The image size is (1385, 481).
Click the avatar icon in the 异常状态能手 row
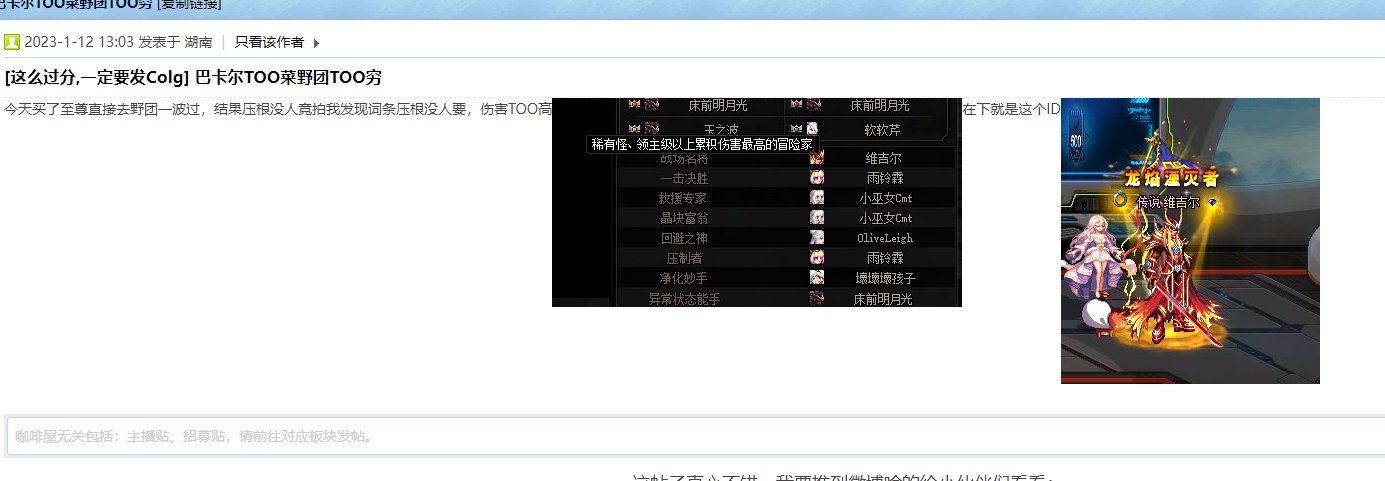tap(817, 298)
